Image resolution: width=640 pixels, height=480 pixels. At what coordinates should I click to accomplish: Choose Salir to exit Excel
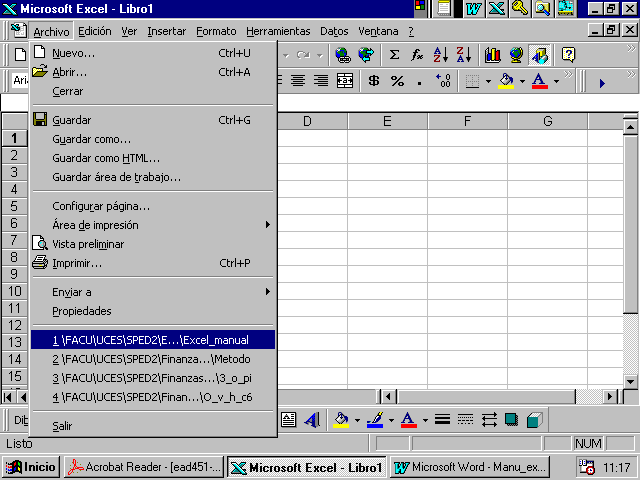point(153,426)
